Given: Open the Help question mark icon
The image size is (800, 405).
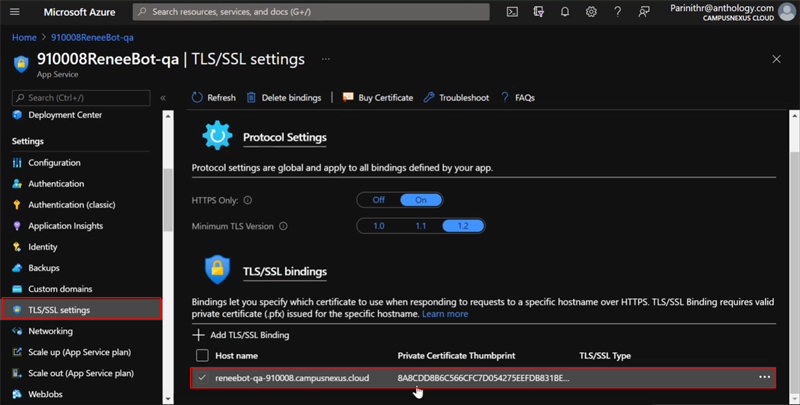Looking at the screenshot, I should tap(617, 12).
